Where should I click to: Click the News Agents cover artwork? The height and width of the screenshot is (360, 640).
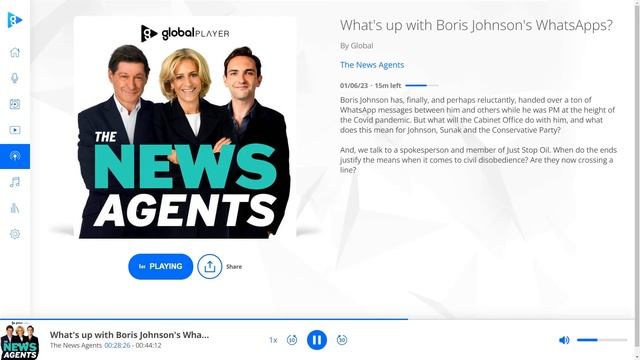pos(185,127)
